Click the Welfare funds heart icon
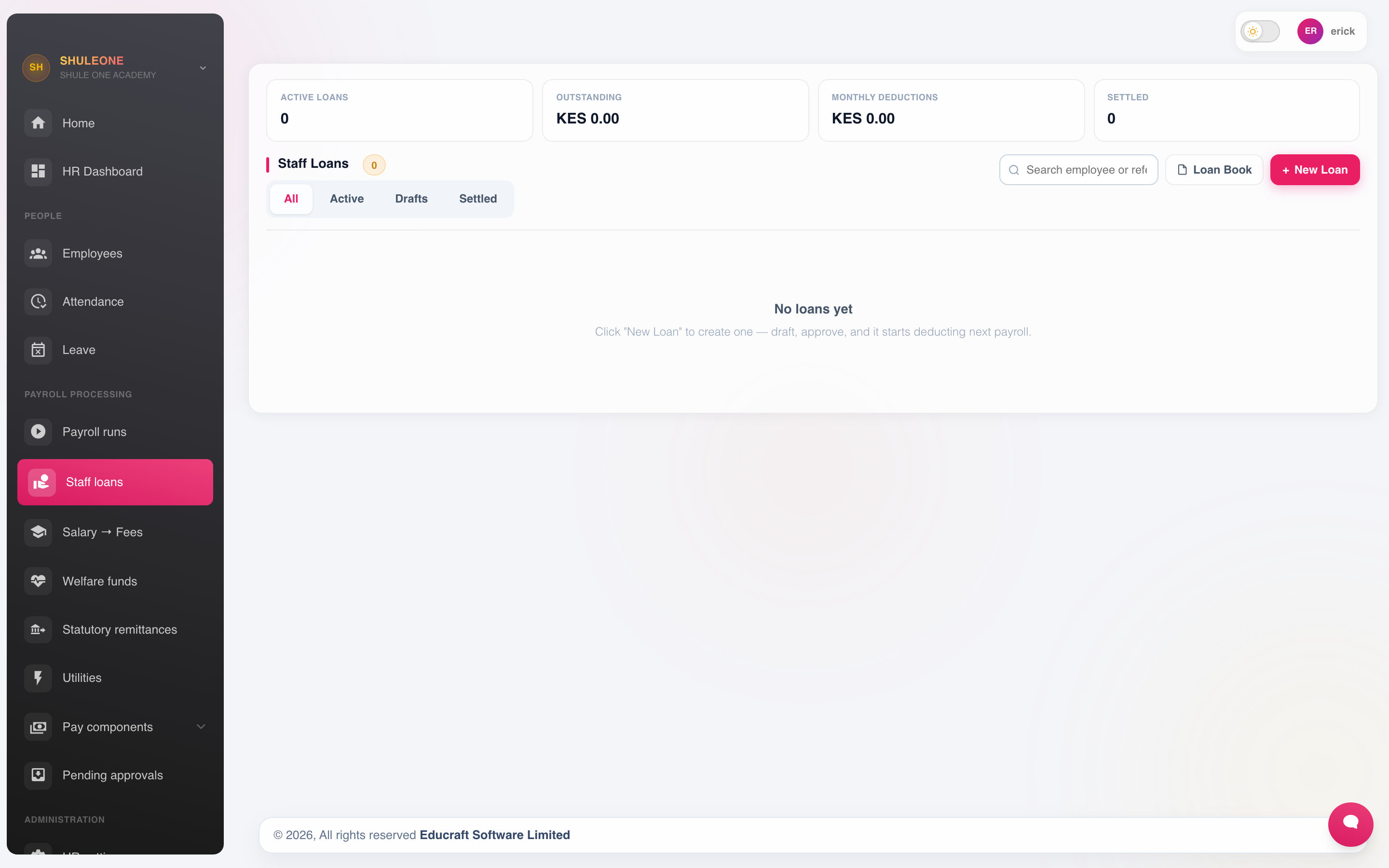Viewport: 1389px width, 868px height. click(x=38, y=581)
